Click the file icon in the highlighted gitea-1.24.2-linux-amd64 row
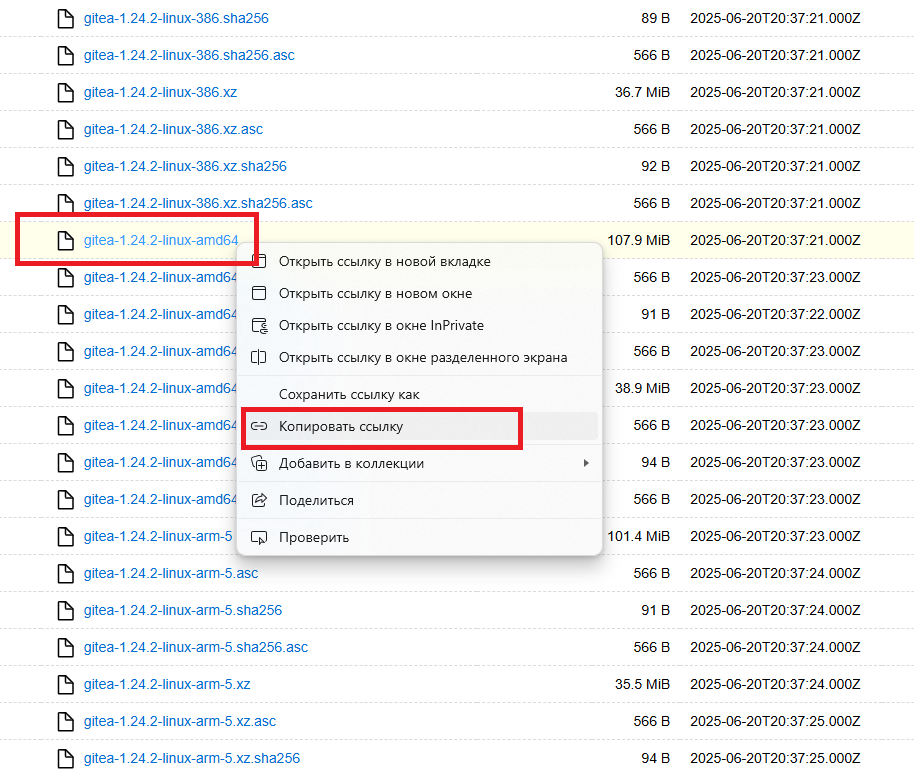Image resolution: width=914 pixels, height=776 pixels. [66, 240]
